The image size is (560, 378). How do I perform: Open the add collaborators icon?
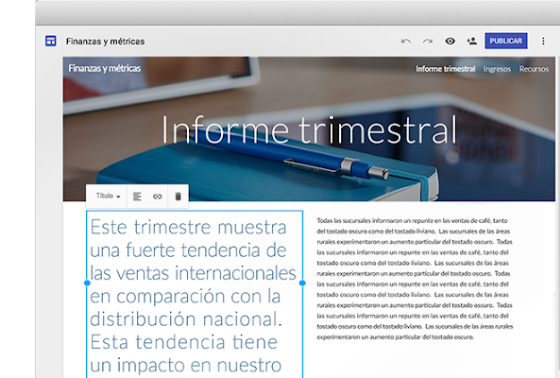point(472,41)
